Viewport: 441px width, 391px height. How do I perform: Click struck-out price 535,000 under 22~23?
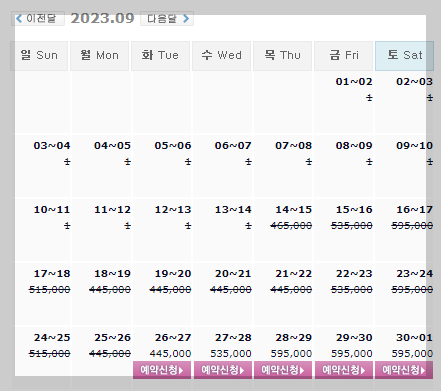pyautogui.click(x=352, y=290)
